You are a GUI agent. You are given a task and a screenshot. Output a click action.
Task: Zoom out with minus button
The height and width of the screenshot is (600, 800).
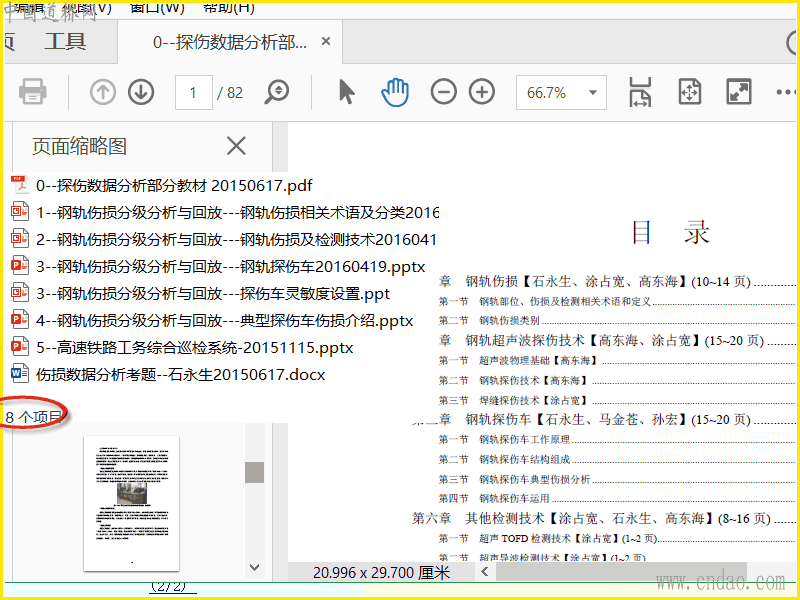click(443, 92)
